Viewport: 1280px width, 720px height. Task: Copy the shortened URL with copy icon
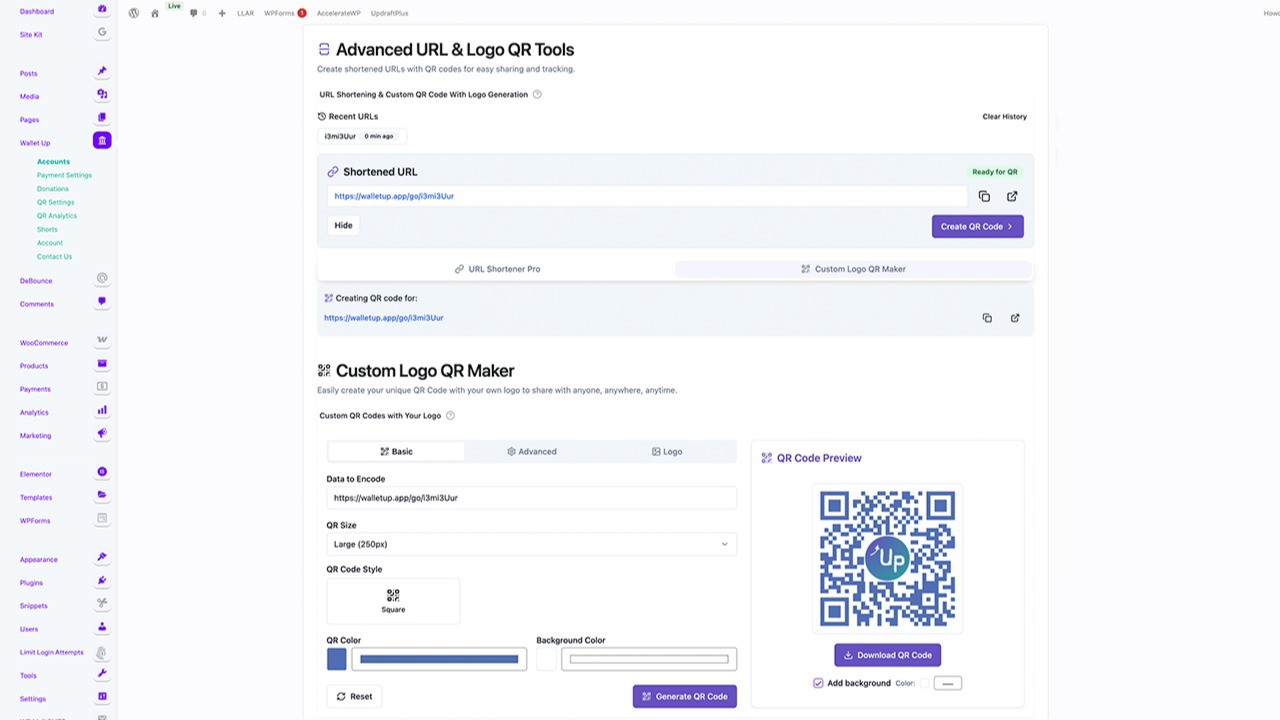[984, 196]
